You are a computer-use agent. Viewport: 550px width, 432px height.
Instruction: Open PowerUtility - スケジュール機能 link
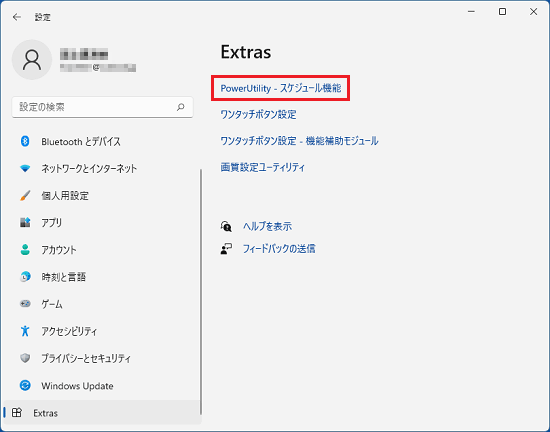pyautogui.click(x=281, y=88)
